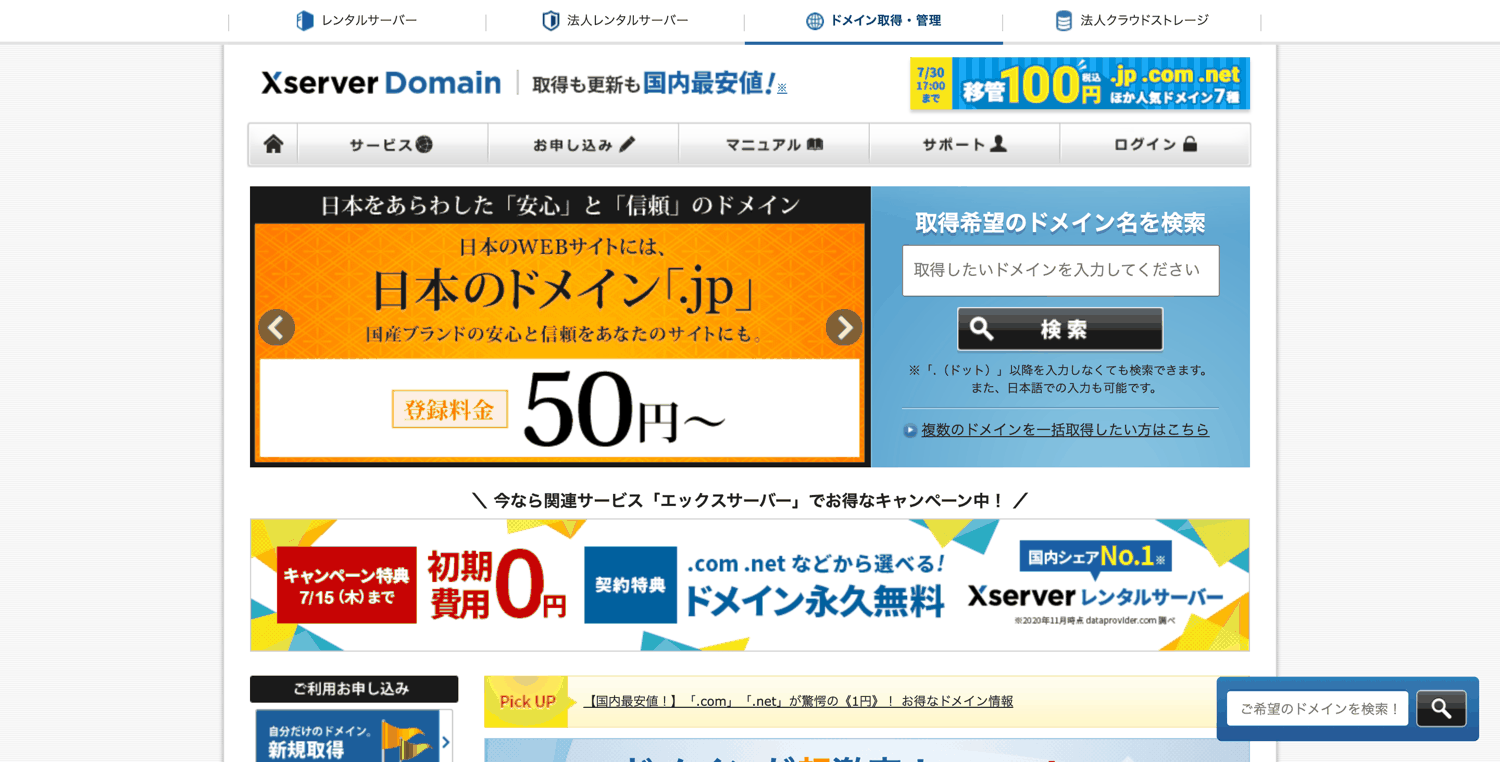Open 【国内最安値！】.com .net 1円 link

(x=798, y=702)
